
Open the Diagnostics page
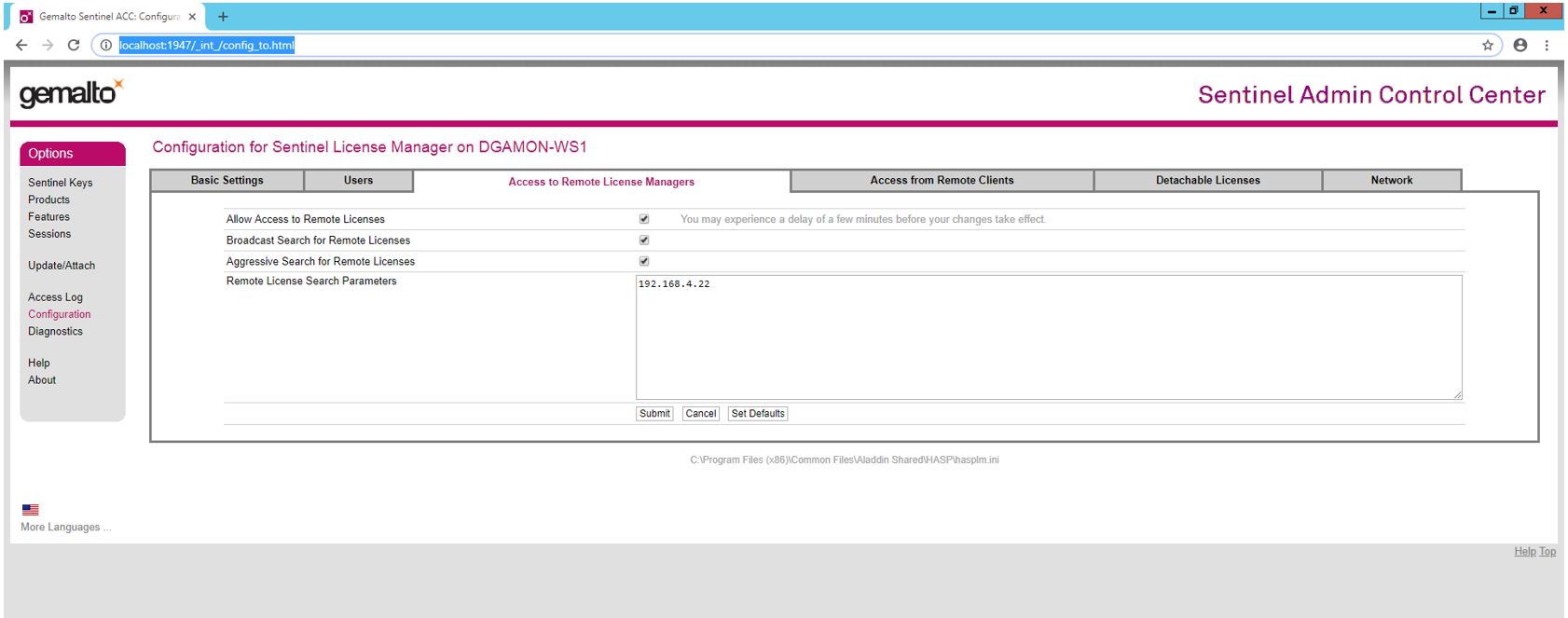pyautogui.click(x=55, y=332)
